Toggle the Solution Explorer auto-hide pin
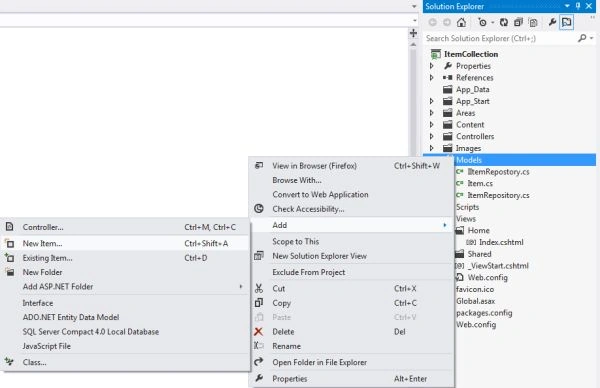Screen dimensions: 600x388 [x=578, y=6]
